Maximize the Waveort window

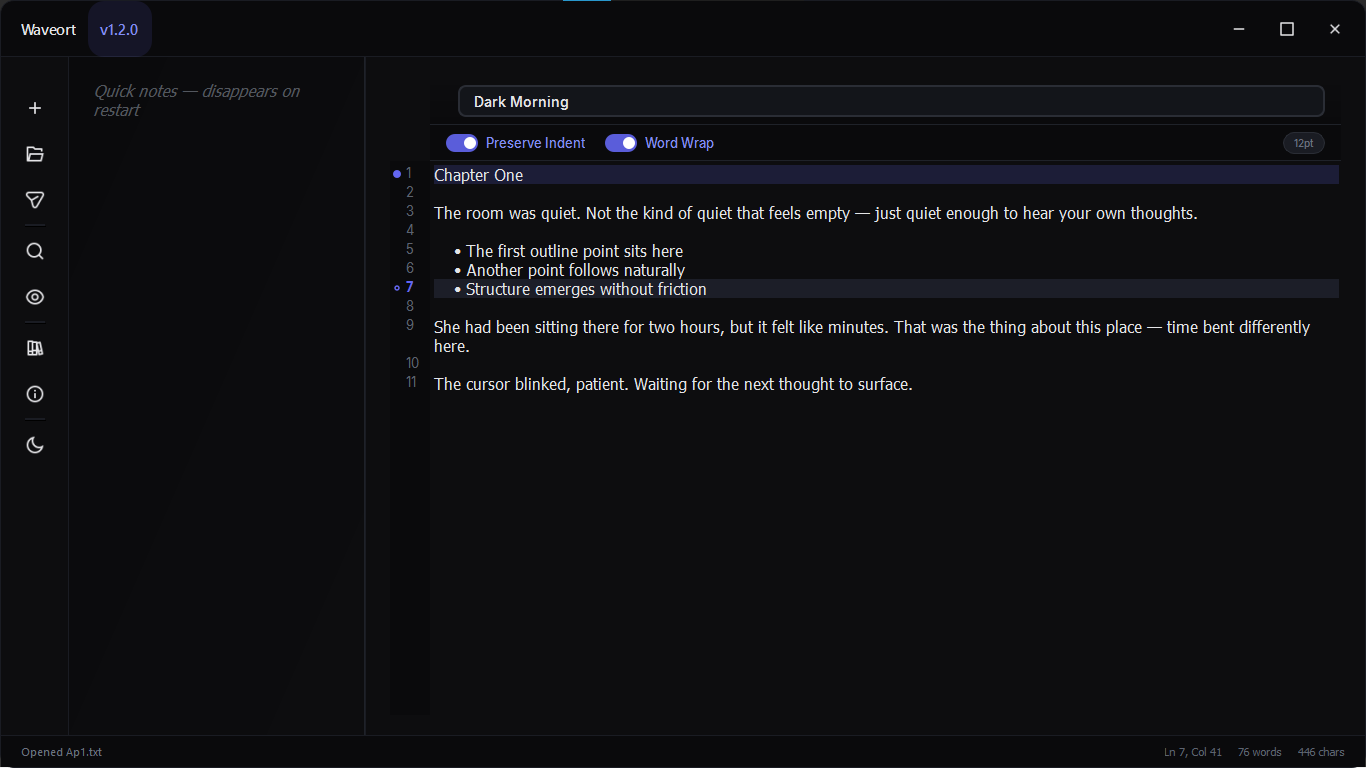[x=1287, y=29]
